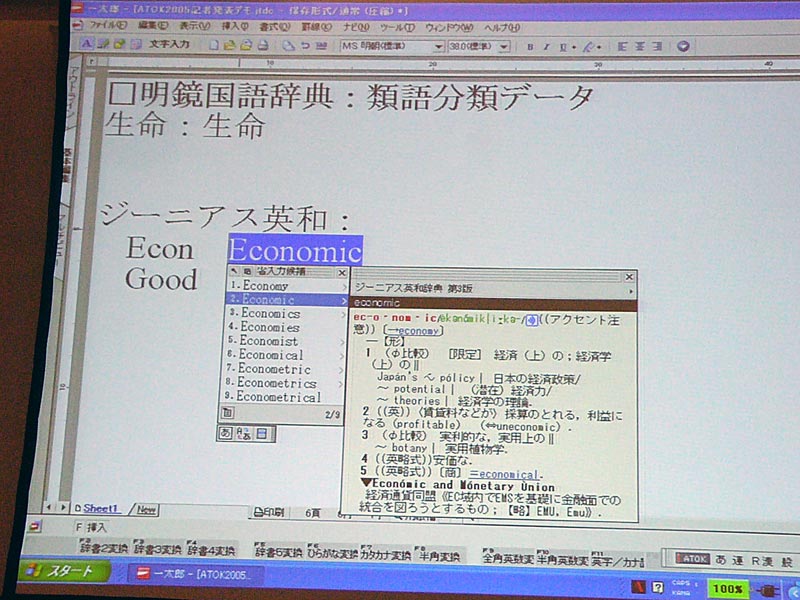Screen dimensions: 800x600
Task: Click the Print toolbar icon
Action: coord(263,45)
